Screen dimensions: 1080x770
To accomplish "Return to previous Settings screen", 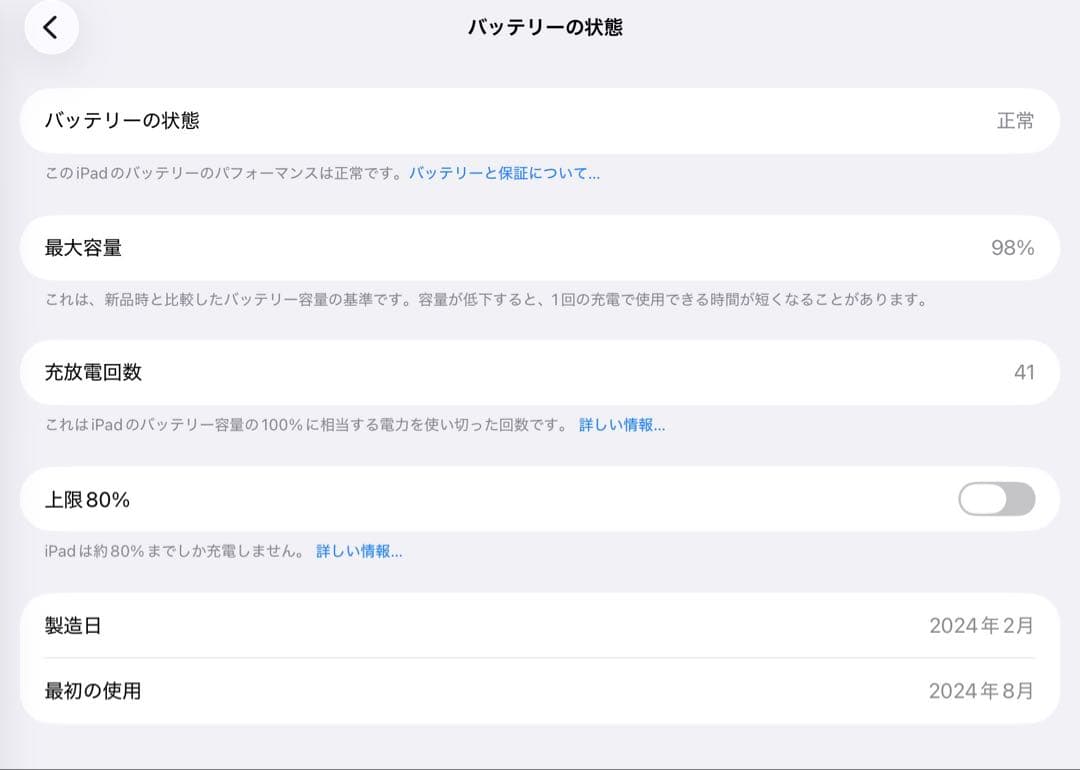I will tap(50, 28).
